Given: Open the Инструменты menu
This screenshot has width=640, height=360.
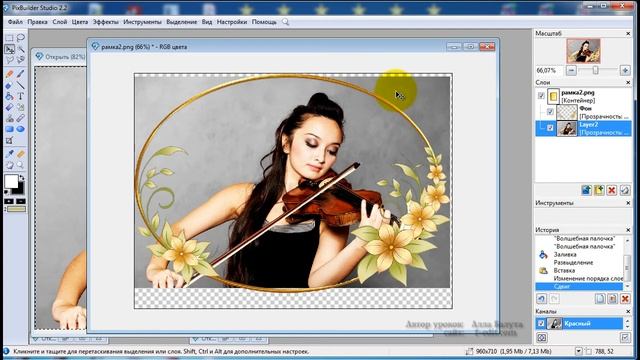Looking at the screenshot, I should point(142,22).
